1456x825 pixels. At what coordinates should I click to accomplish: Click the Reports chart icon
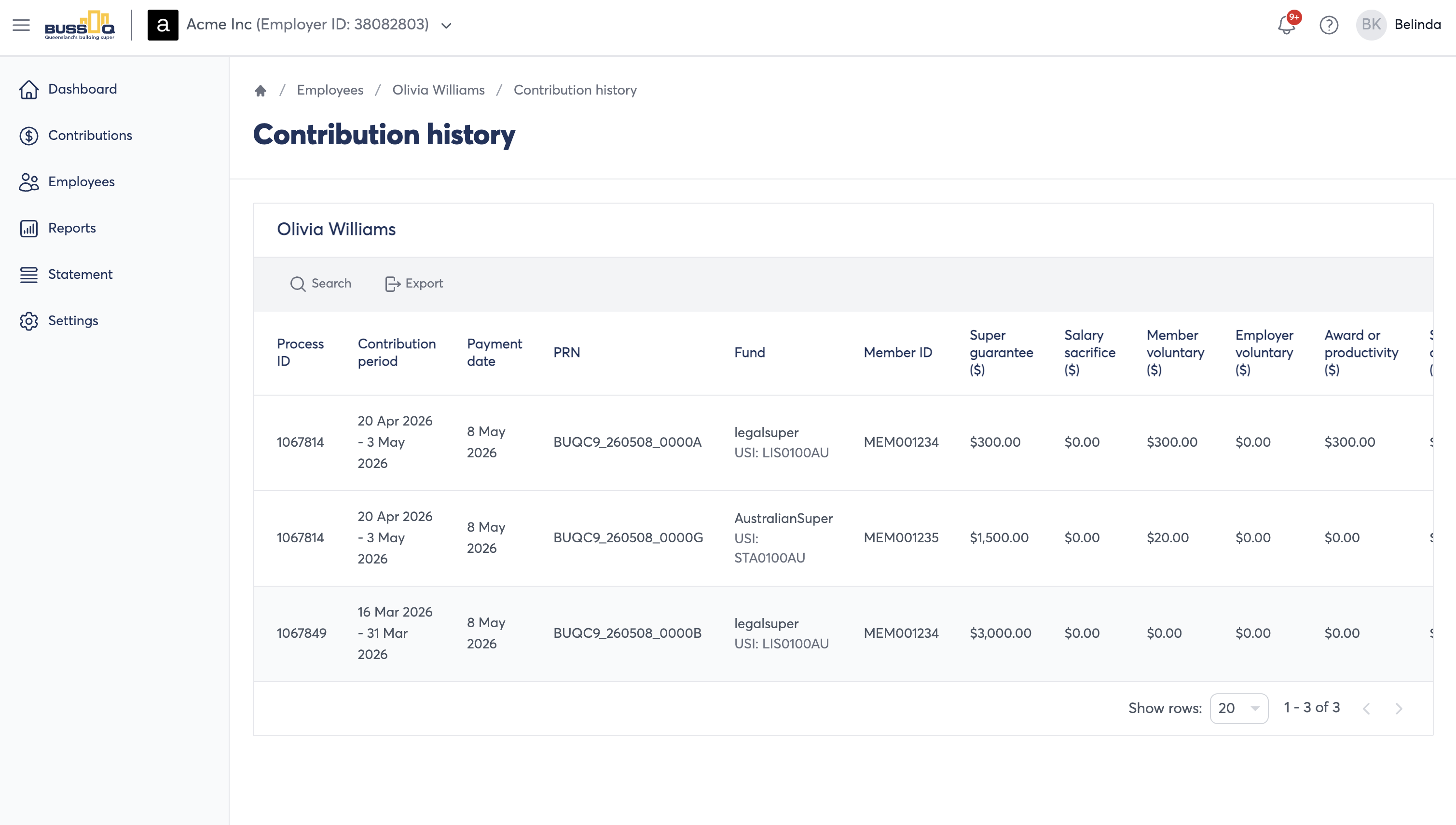29,228
